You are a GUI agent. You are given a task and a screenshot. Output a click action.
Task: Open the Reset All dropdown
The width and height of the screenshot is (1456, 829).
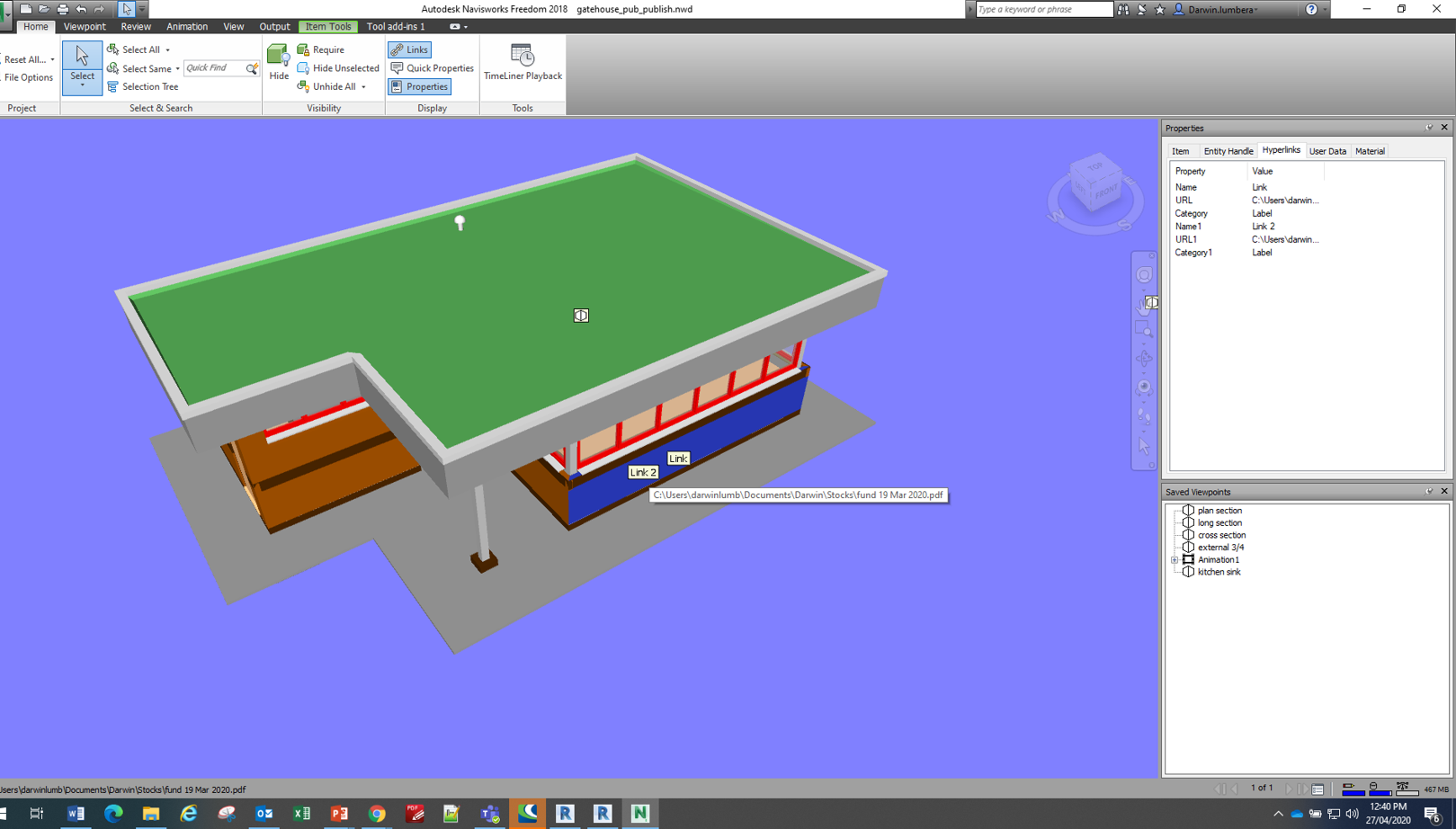click(29, 59)
